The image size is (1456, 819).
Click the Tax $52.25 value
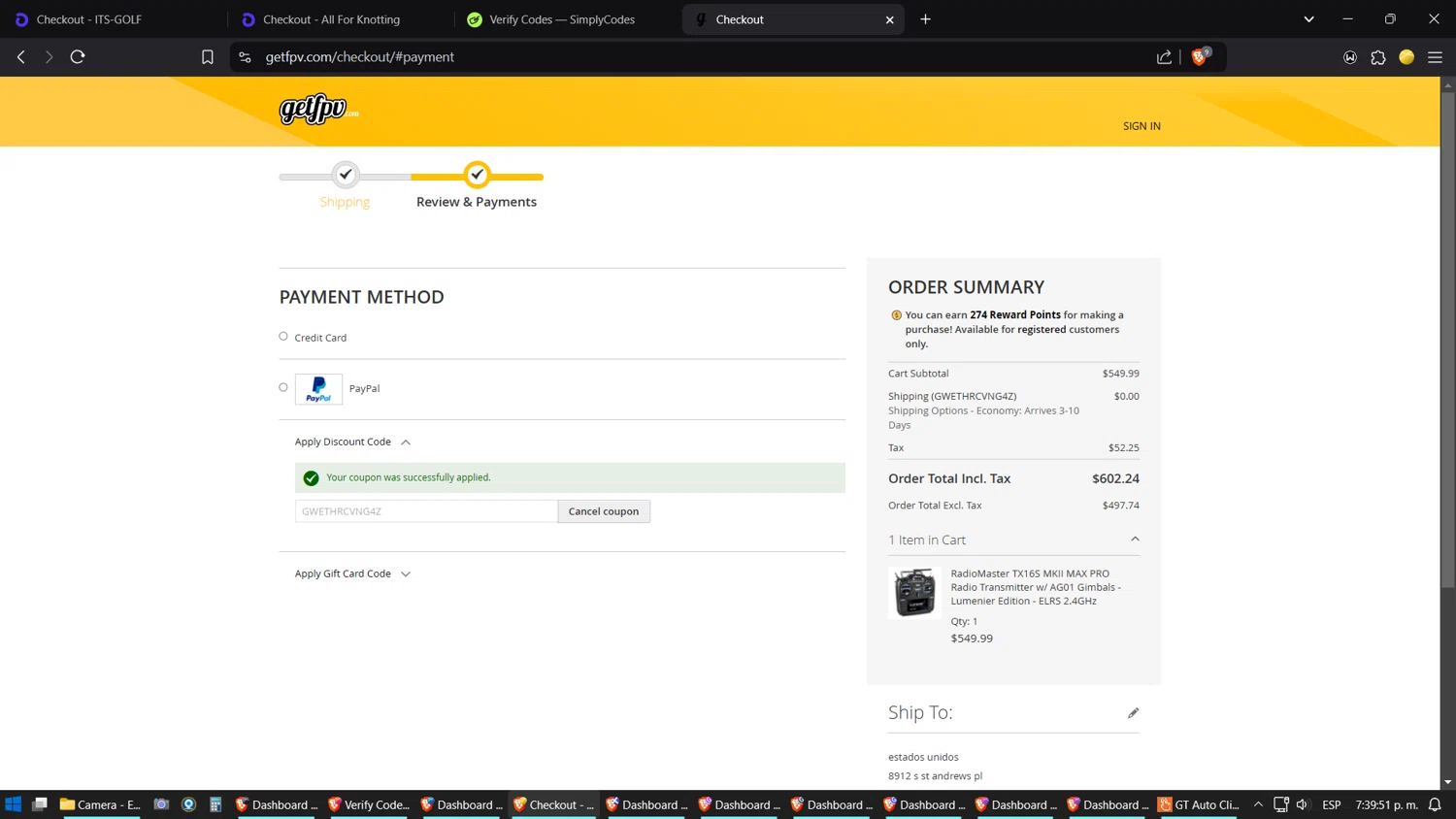click(1124, 448)
